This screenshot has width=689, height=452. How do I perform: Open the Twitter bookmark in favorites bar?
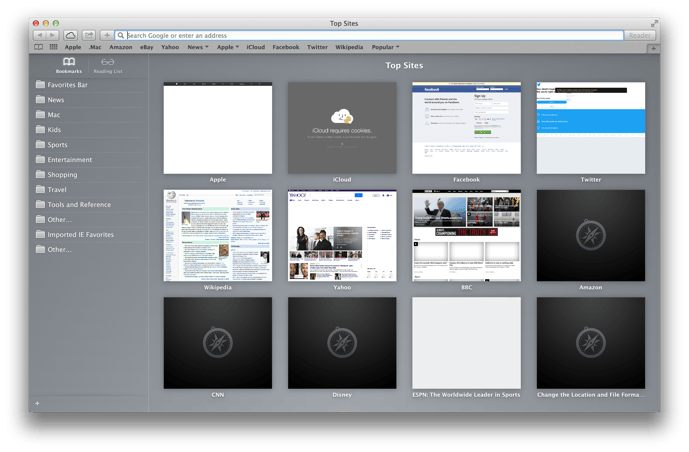coord(317,47)
